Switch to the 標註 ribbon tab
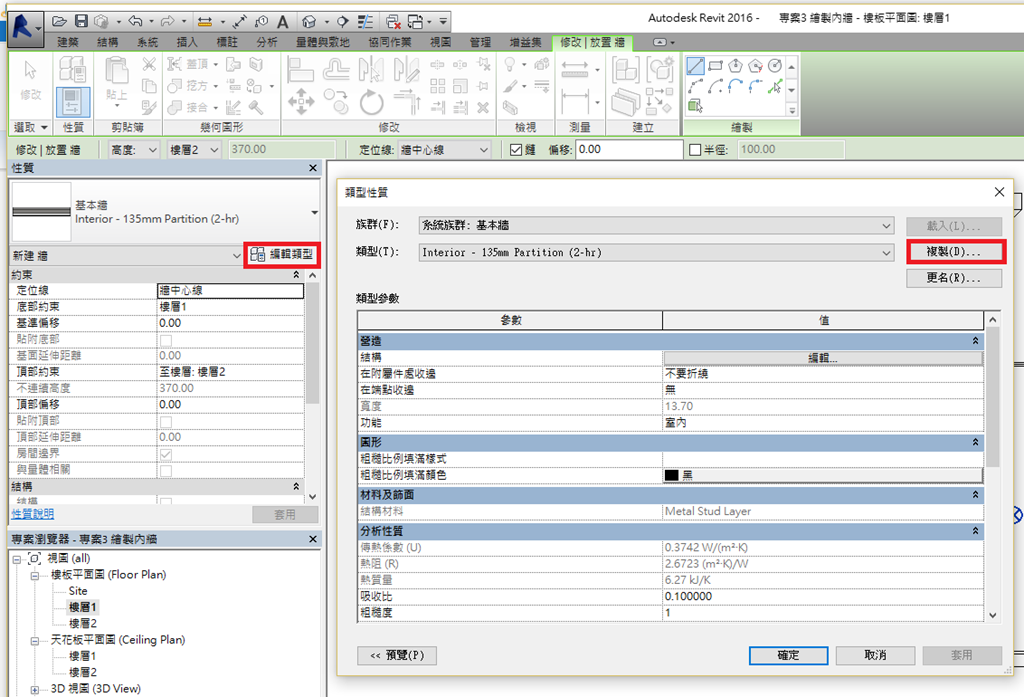Screen dimensions: 1024x697 (227, 42)
